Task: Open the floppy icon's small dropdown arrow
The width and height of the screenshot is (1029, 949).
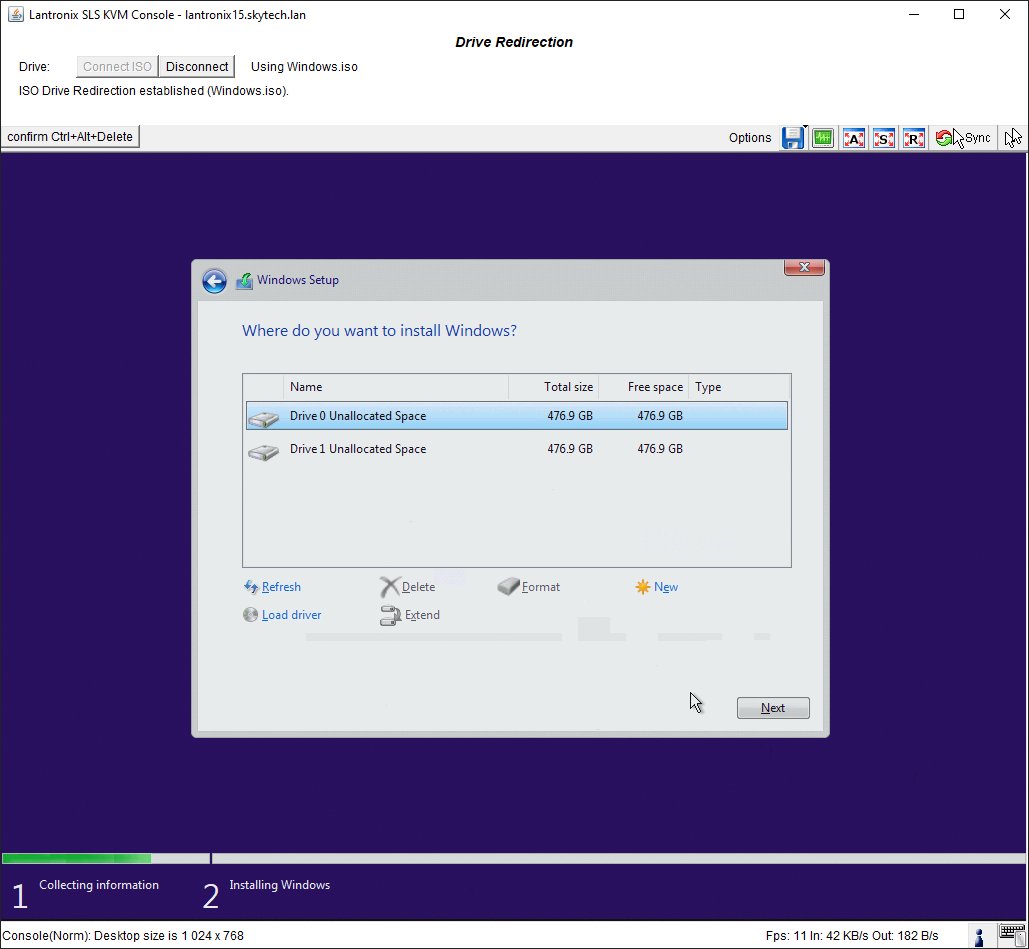Action: (805, 127)
